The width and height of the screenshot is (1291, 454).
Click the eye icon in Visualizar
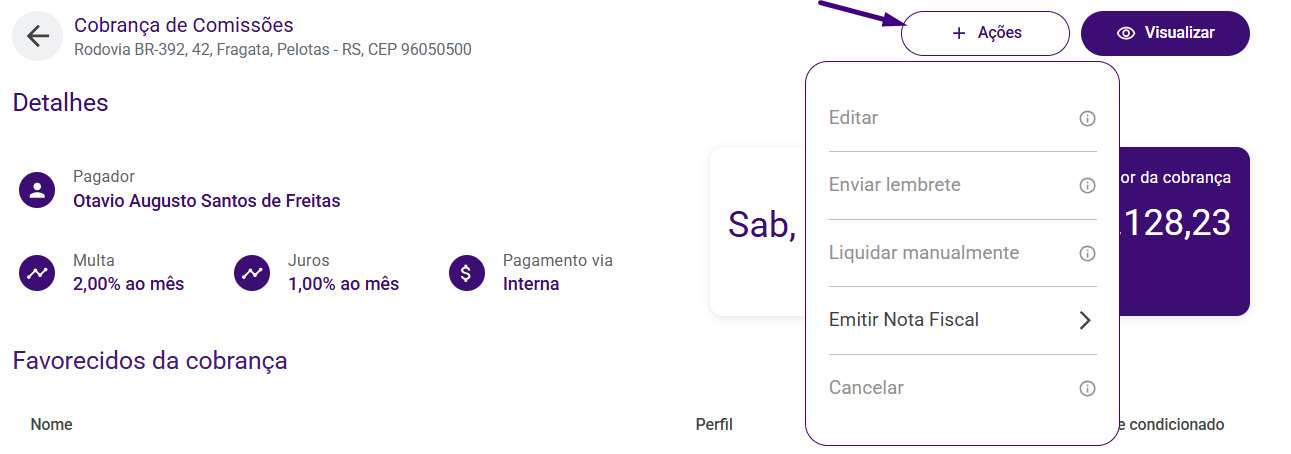(1126, 33)
